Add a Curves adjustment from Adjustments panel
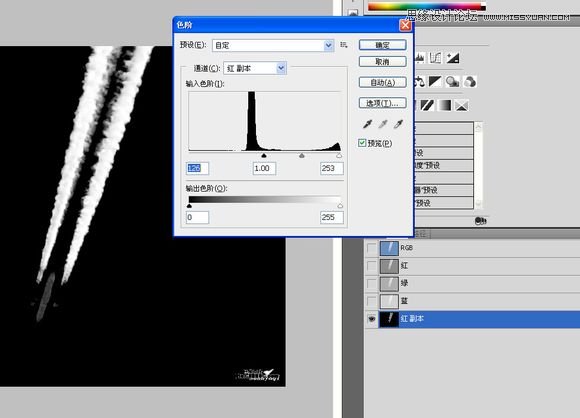The width and height of the screenshot is (580, 418). click(x=435, y=58)
